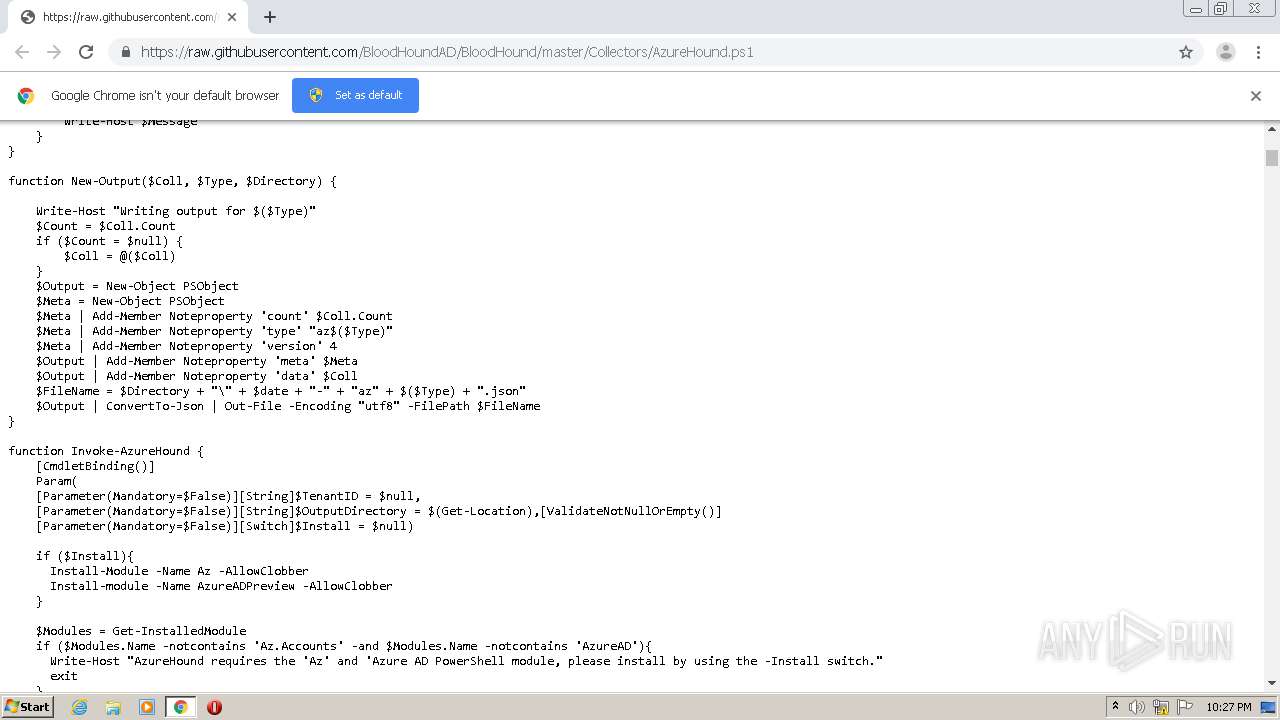The height and width of the screenshot is (720, 1280).
Task: Click the 10:27 PM system clock
Action: tap(1229, 707)
